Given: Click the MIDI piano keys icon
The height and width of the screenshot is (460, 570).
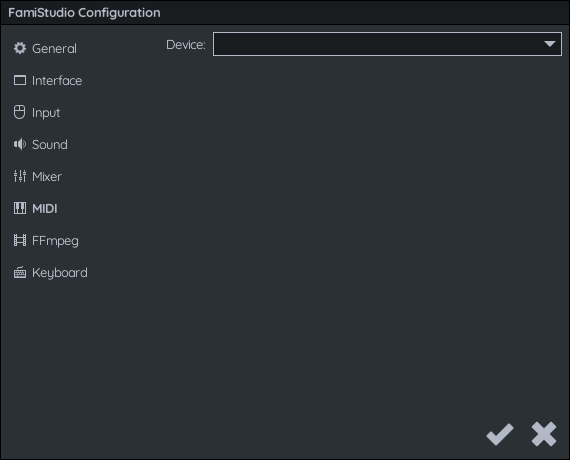Looking at the screenshot, I should point(20,208).
